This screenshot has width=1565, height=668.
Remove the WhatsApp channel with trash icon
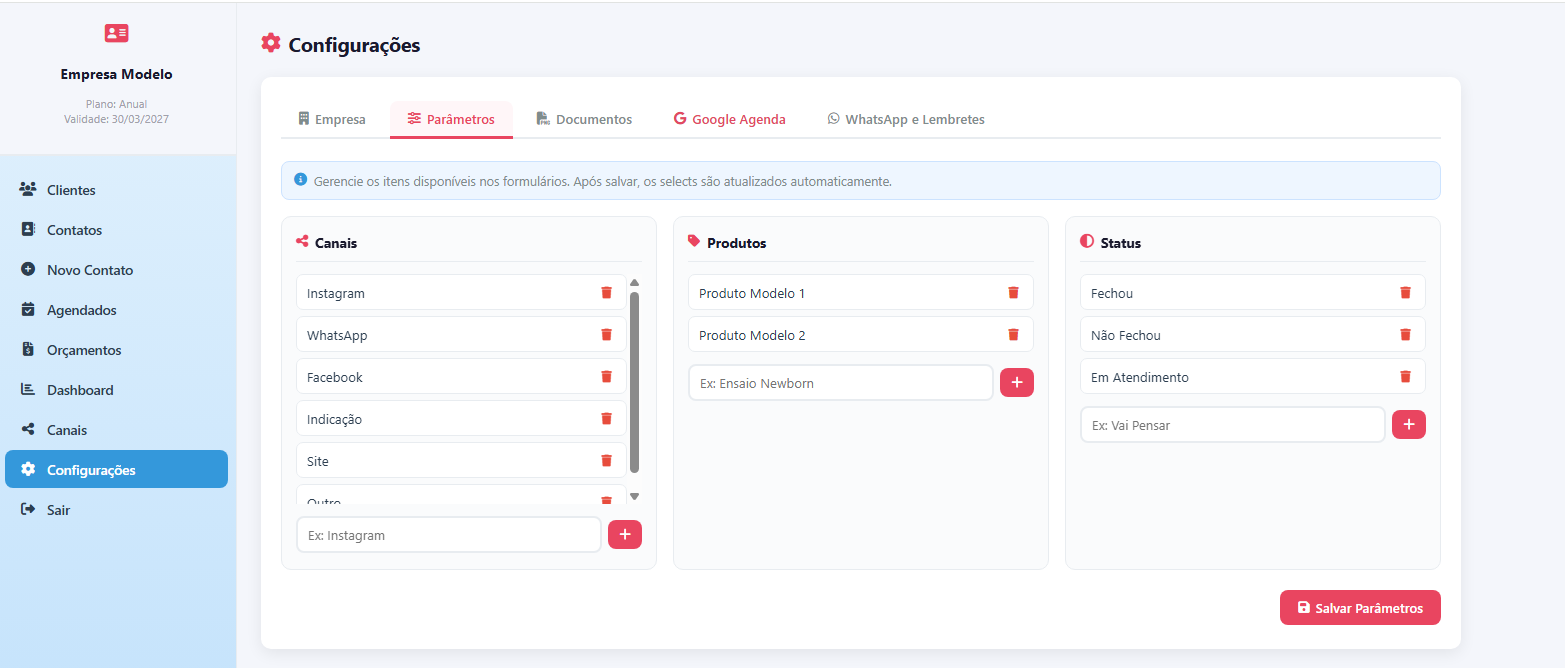[606, 335]
